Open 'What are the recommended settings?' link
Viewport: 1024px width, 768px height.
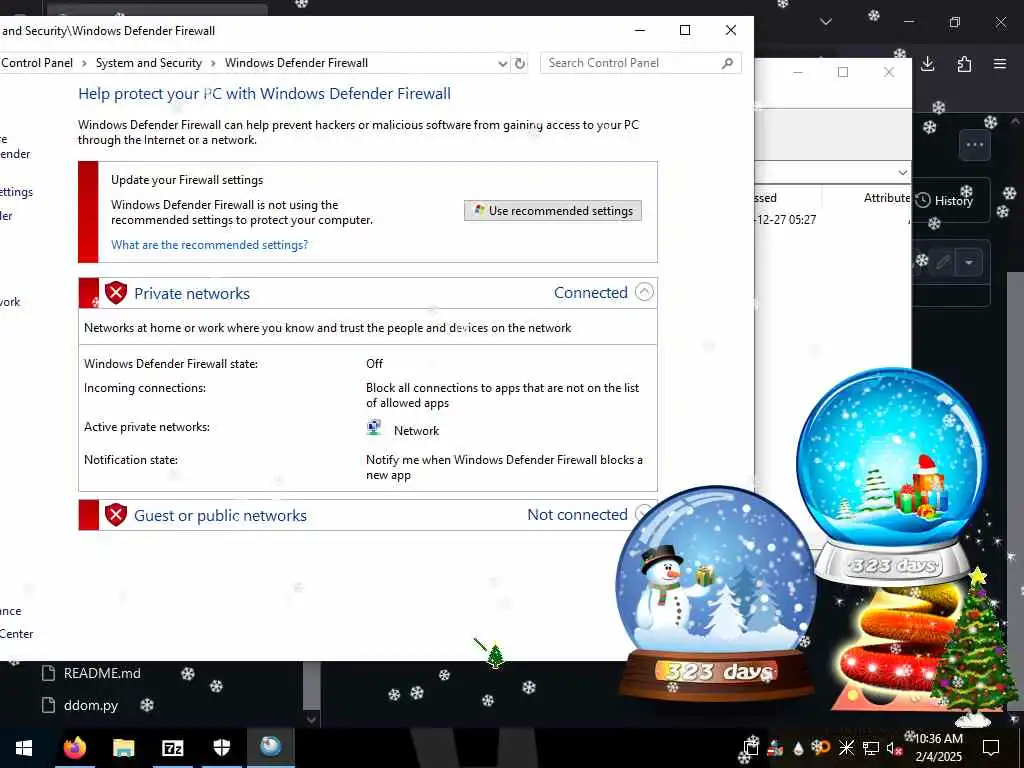(x=209, y=244)
